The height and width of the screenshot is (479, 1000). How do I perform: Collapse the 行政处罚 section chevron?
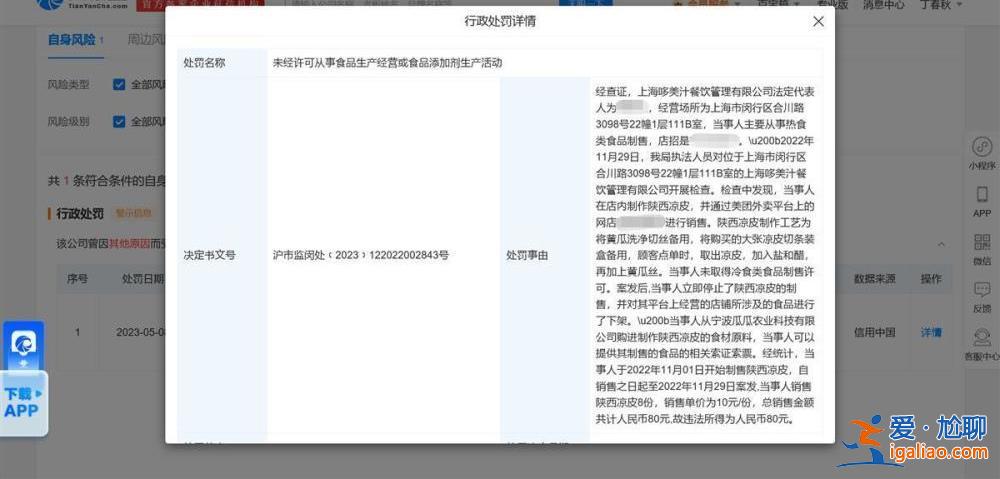(941, 244)
